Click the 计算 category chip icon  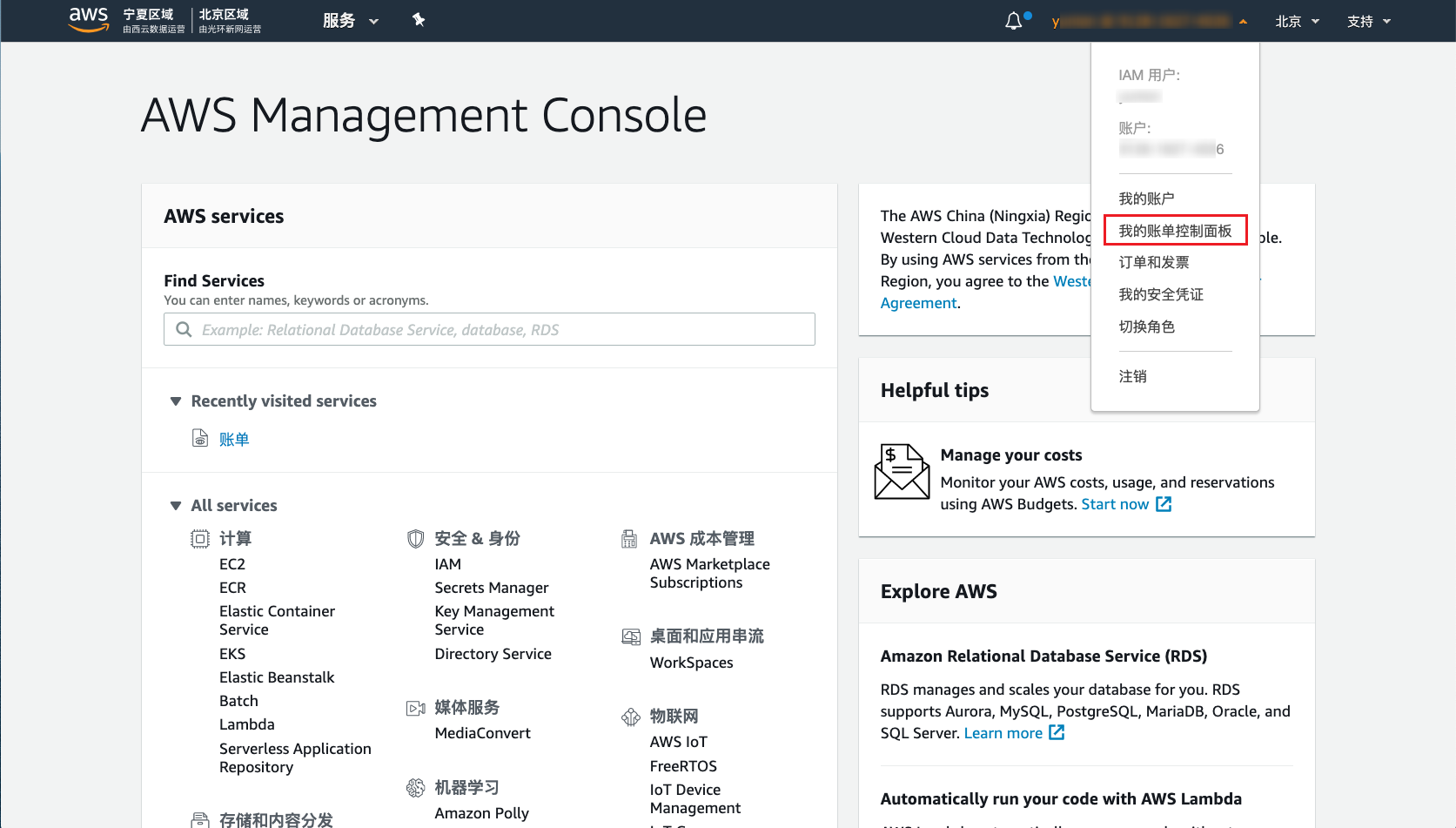click(200, 539)
